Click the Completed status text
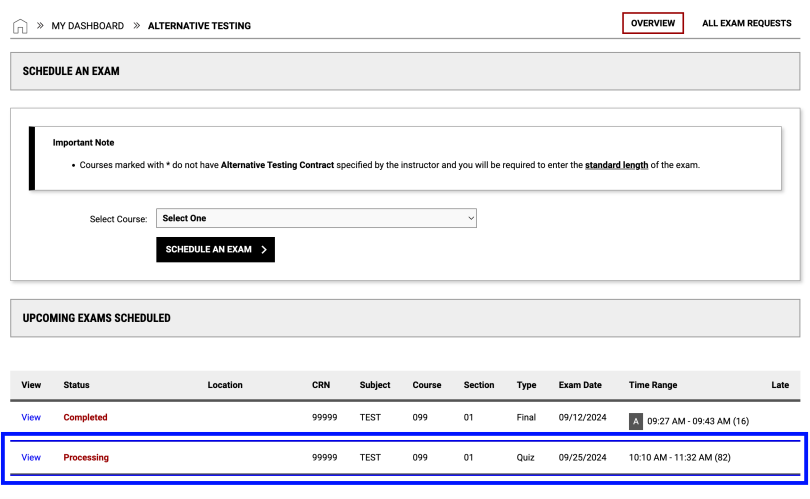The image size is (810, 499). (85, 417)
